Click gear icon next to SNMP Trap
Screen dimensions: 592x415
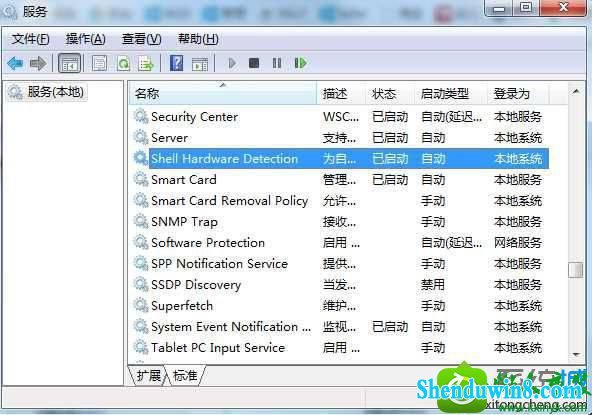pyautogui.click(x=141, y=221)
